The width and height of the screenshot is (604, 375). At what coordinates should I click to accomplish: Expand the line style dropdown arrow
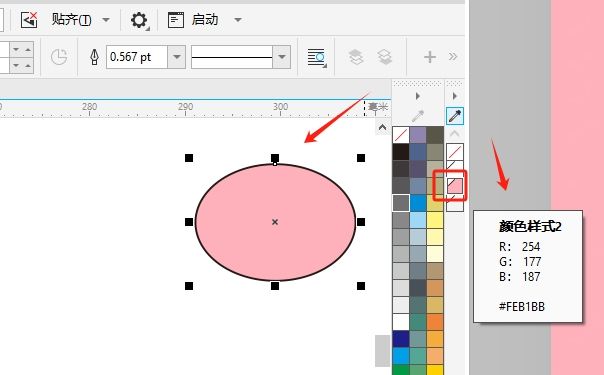[x=282, y=57]
